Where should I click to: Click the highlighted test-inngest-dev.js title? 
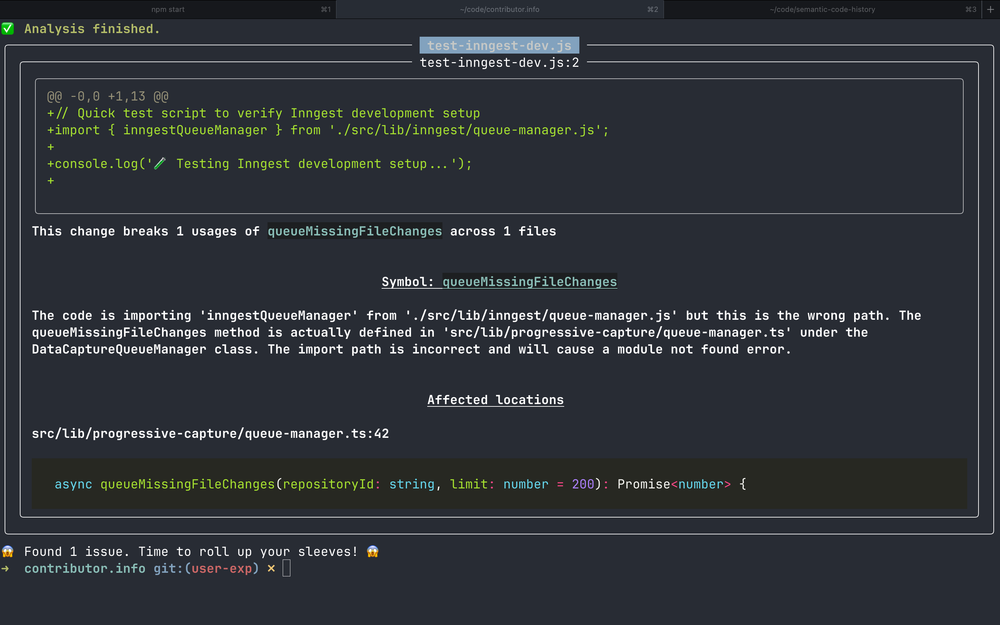[499, 45]
